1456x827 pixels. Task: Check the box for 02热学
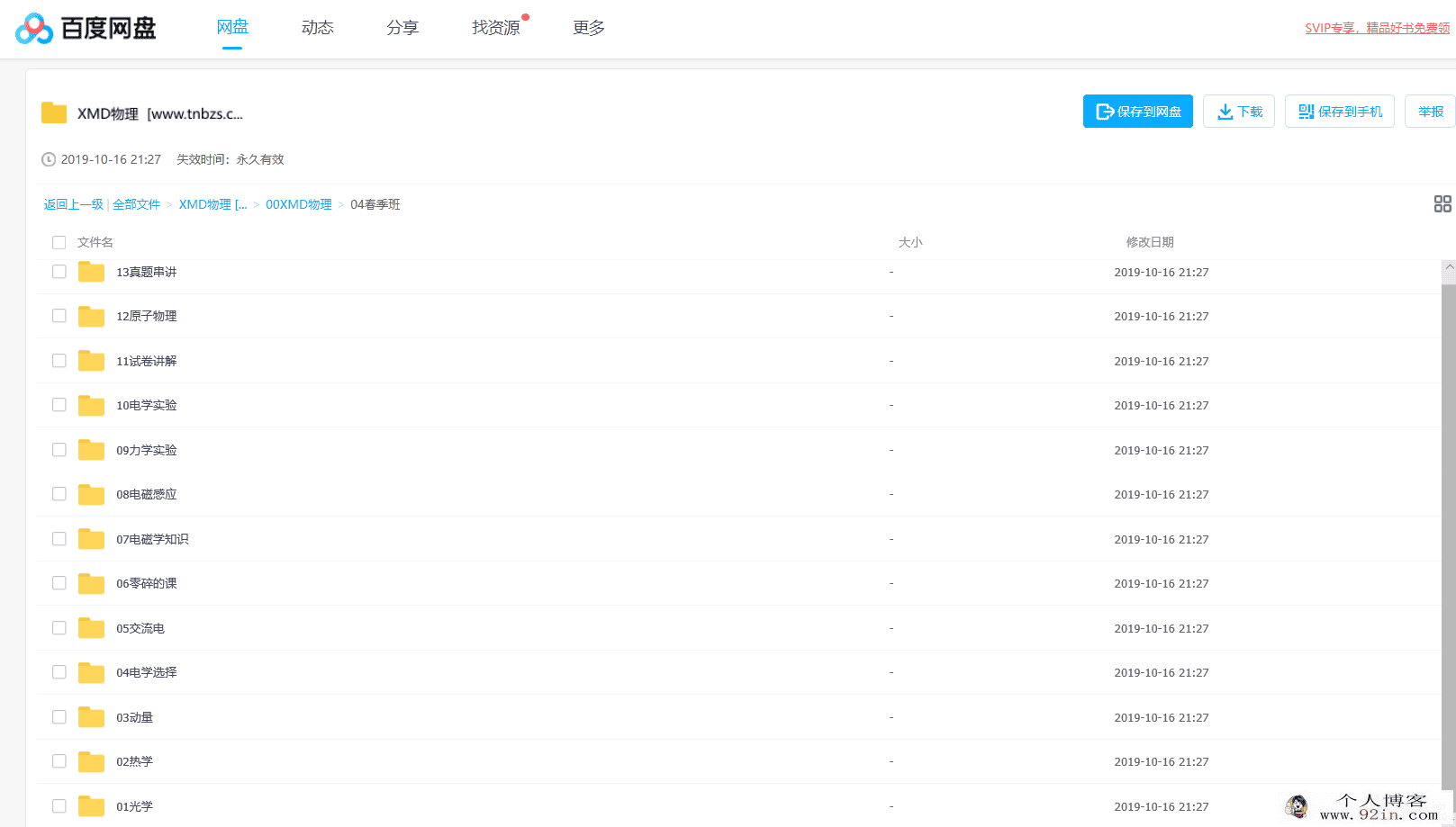59,761
